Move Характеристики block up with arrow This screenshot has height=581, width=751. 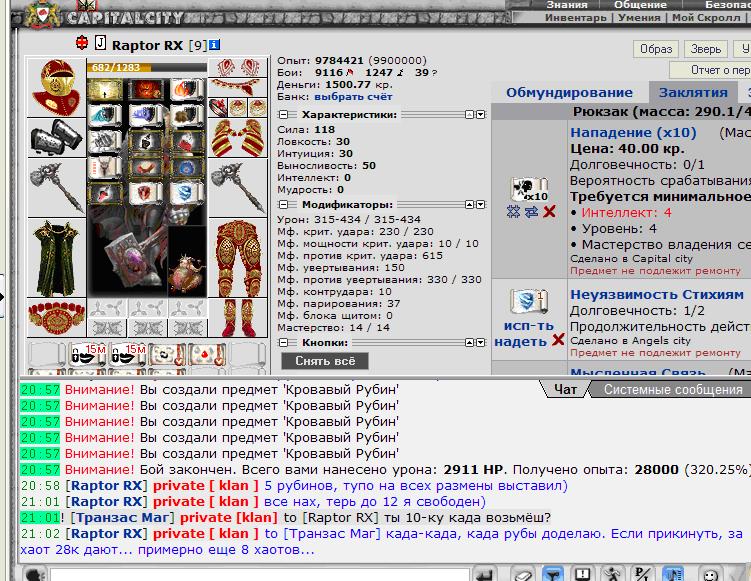tap(470, 114)
